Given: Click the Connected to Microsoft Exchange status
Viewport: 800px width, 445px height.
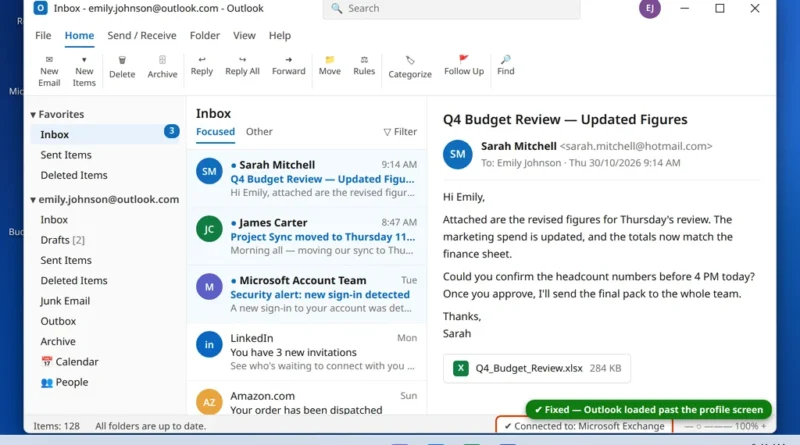Looking at the screenshot, I should click(584, 426).
